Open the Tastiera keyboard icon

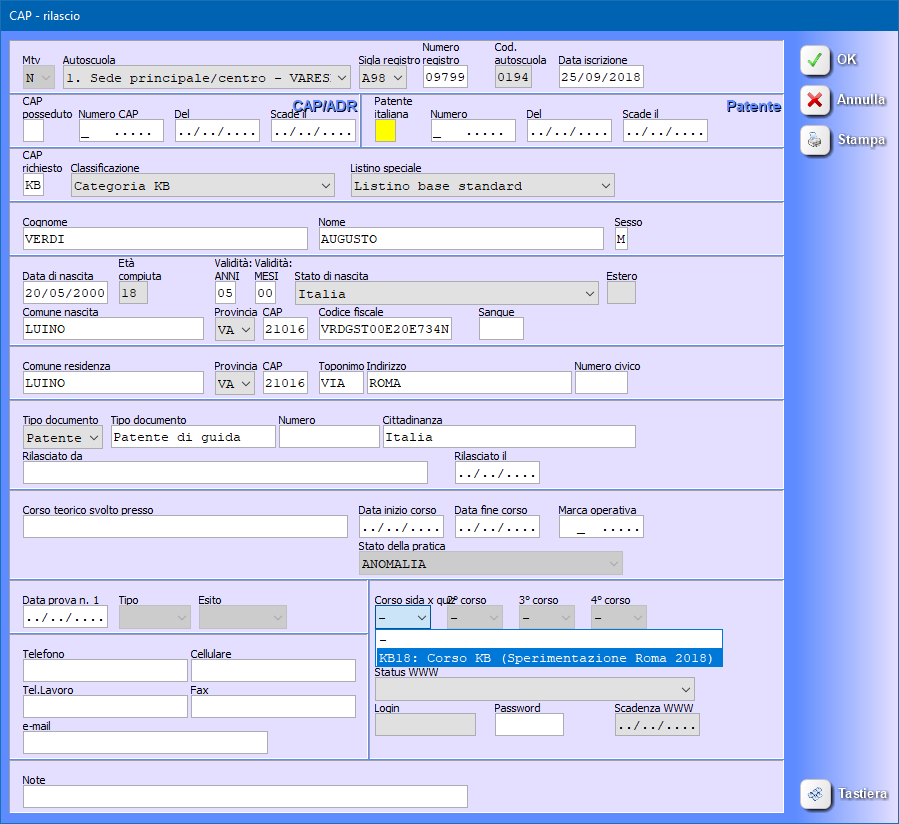(x=816, y=794)
